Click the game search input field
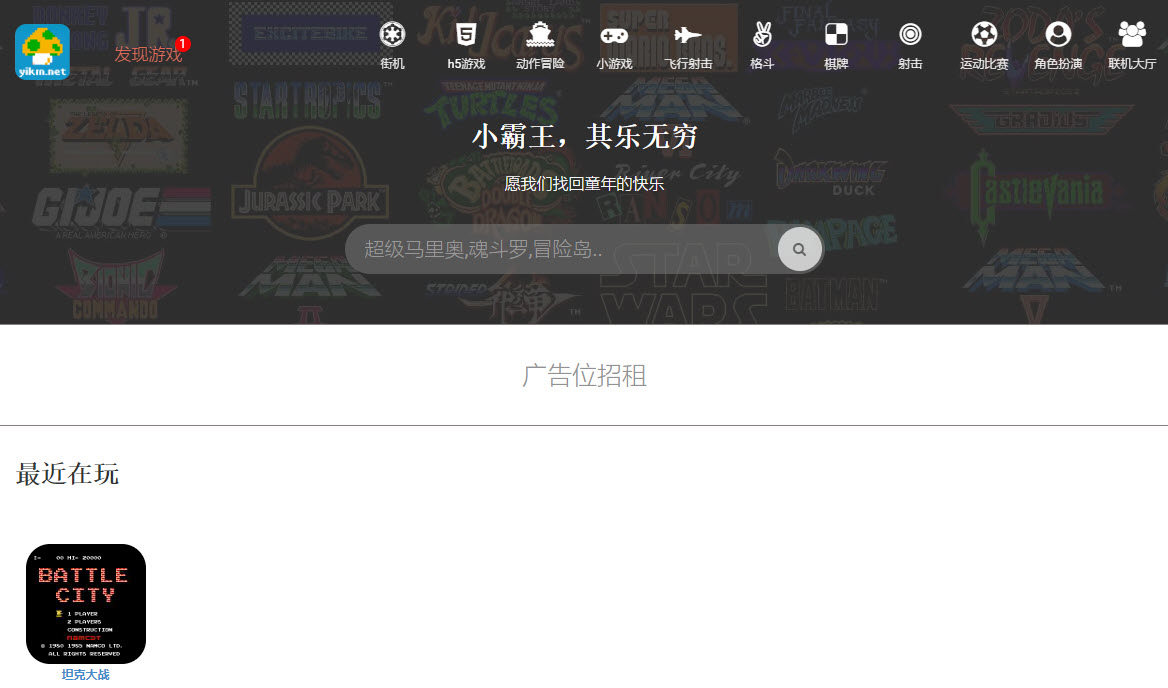 pyautogui.click(x=560, y=249)
